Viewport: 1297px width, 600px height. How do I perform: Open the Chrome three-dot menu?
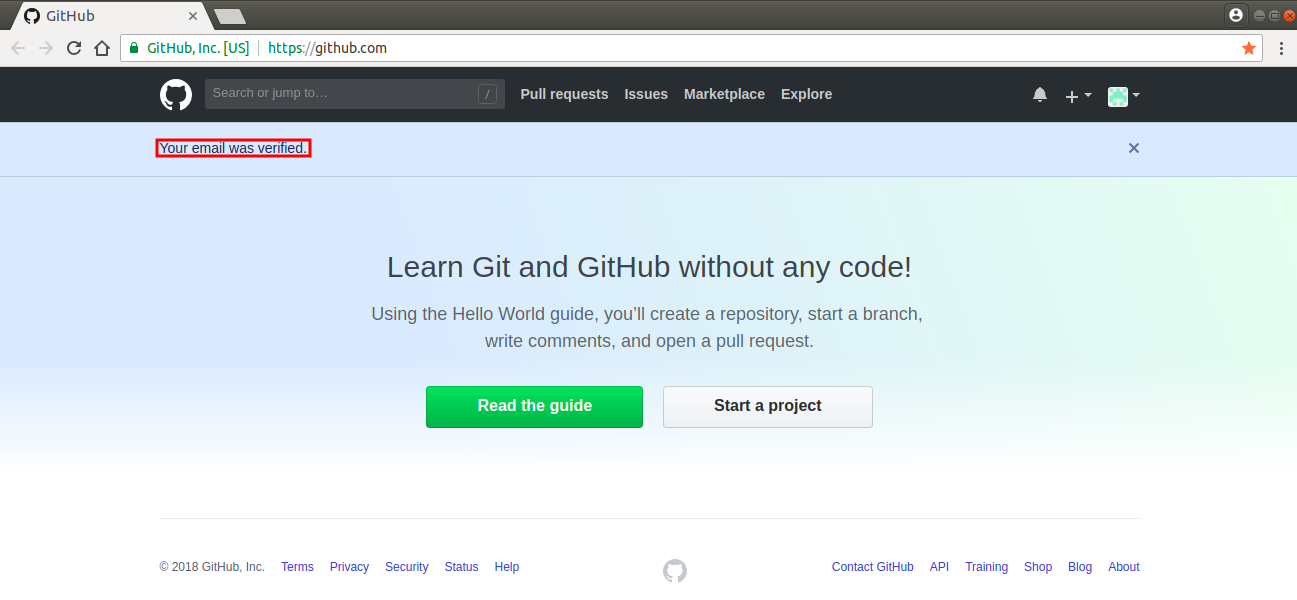click(x=1281, y=48)
